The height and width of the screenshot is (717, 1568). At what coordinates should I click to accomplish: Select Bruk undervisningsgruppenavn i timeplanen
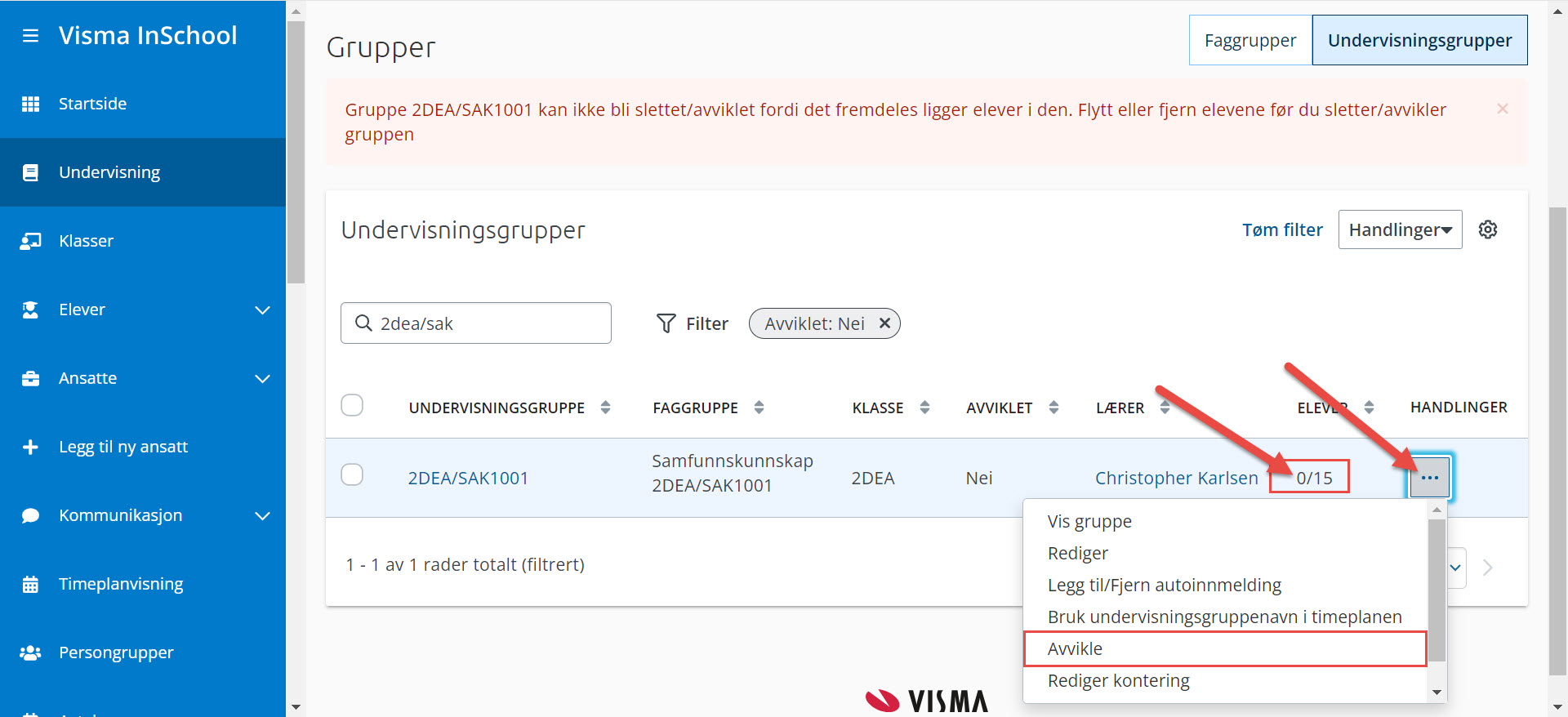click(1224, 617)
